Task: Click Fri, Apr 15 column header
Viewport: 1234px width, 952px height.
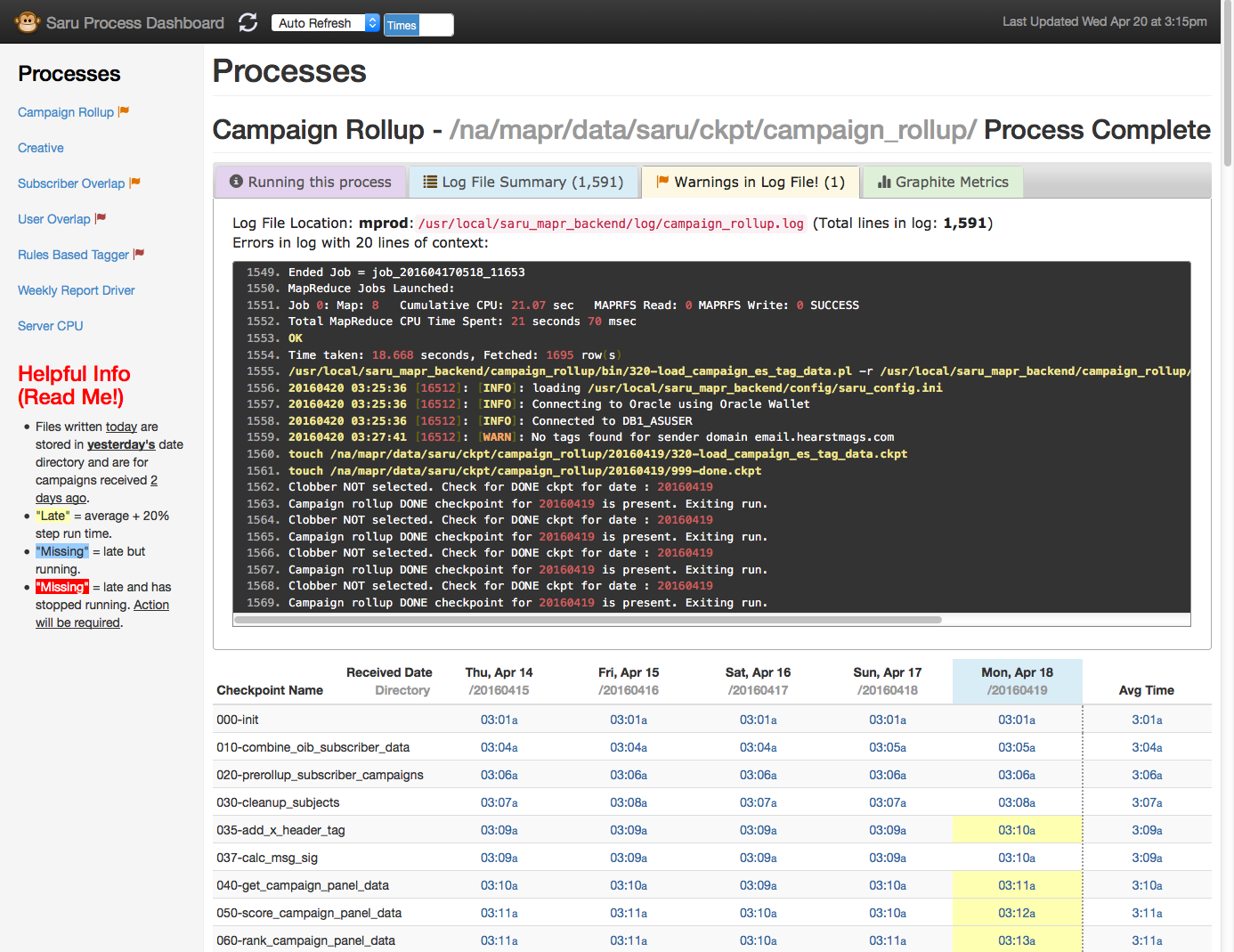Action: pos(629,681)
